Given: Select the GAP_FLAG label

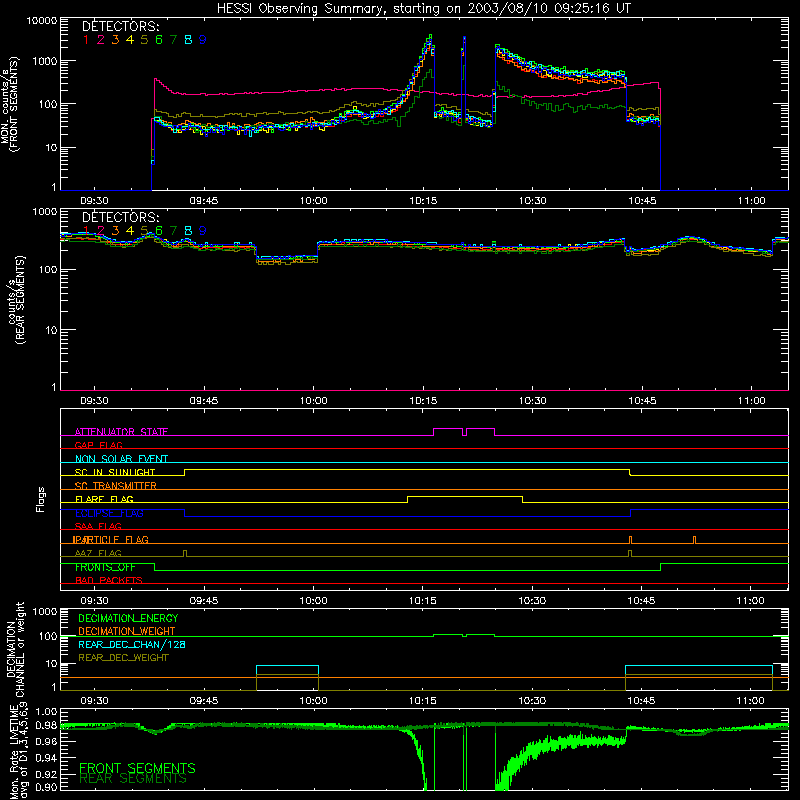Looking at the screenshot, I should pyautogui.click(x=98, y=445).
